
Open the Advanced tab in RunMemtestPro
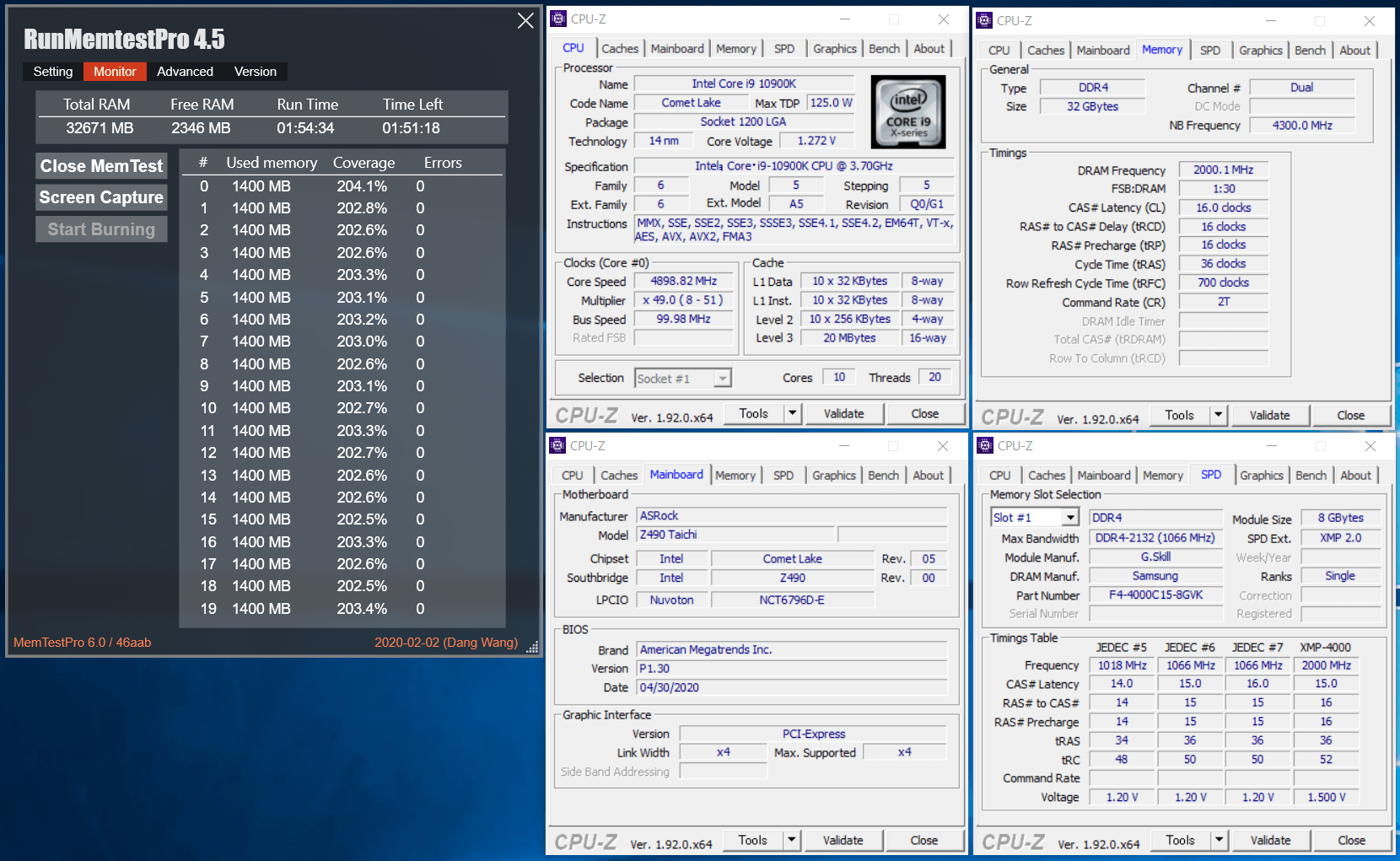[x=185, y=72]
